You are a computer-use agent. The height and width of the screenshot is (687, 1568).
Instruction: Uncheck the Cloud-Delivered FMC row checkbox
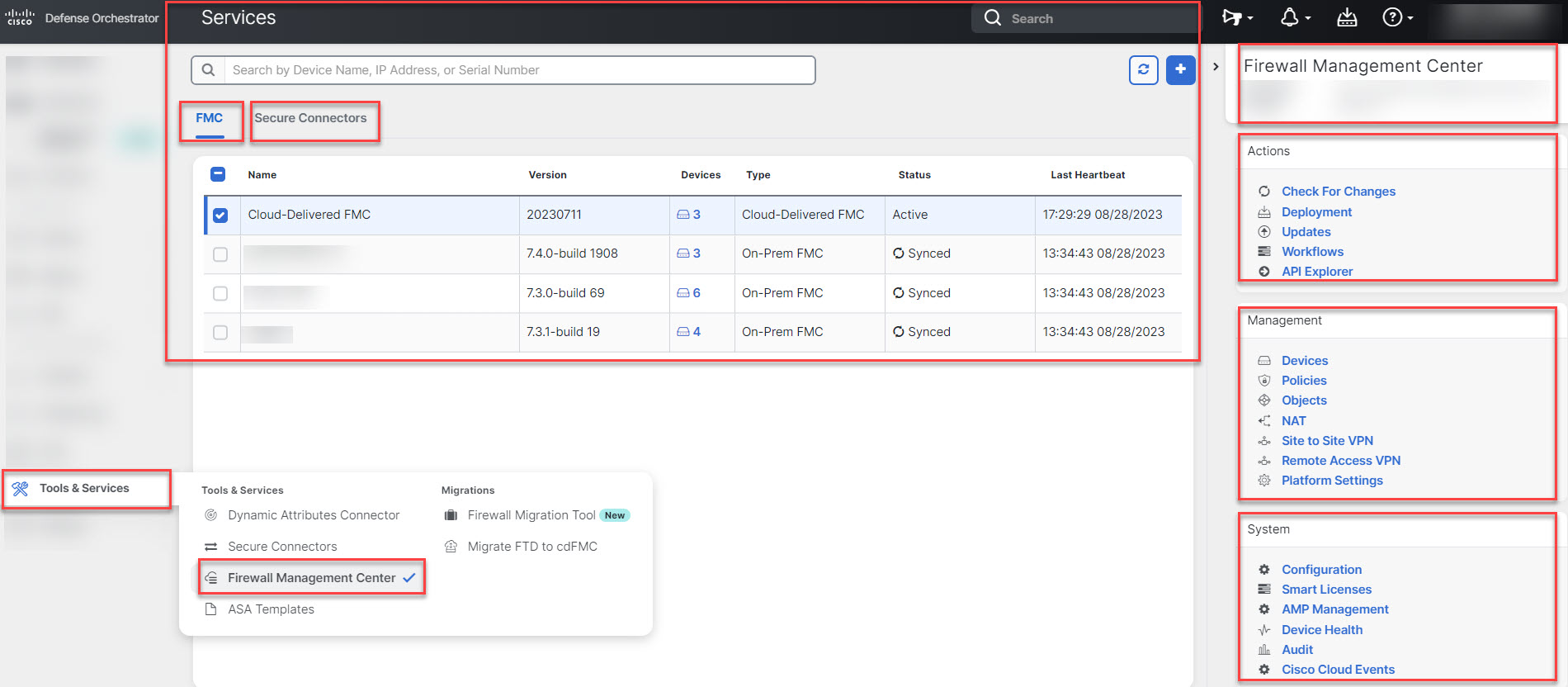click(x=220, y=215)
